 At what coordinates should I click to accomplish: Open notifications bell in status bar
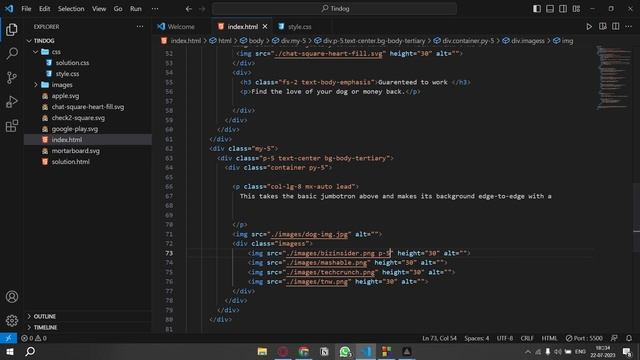pos(629,338)
